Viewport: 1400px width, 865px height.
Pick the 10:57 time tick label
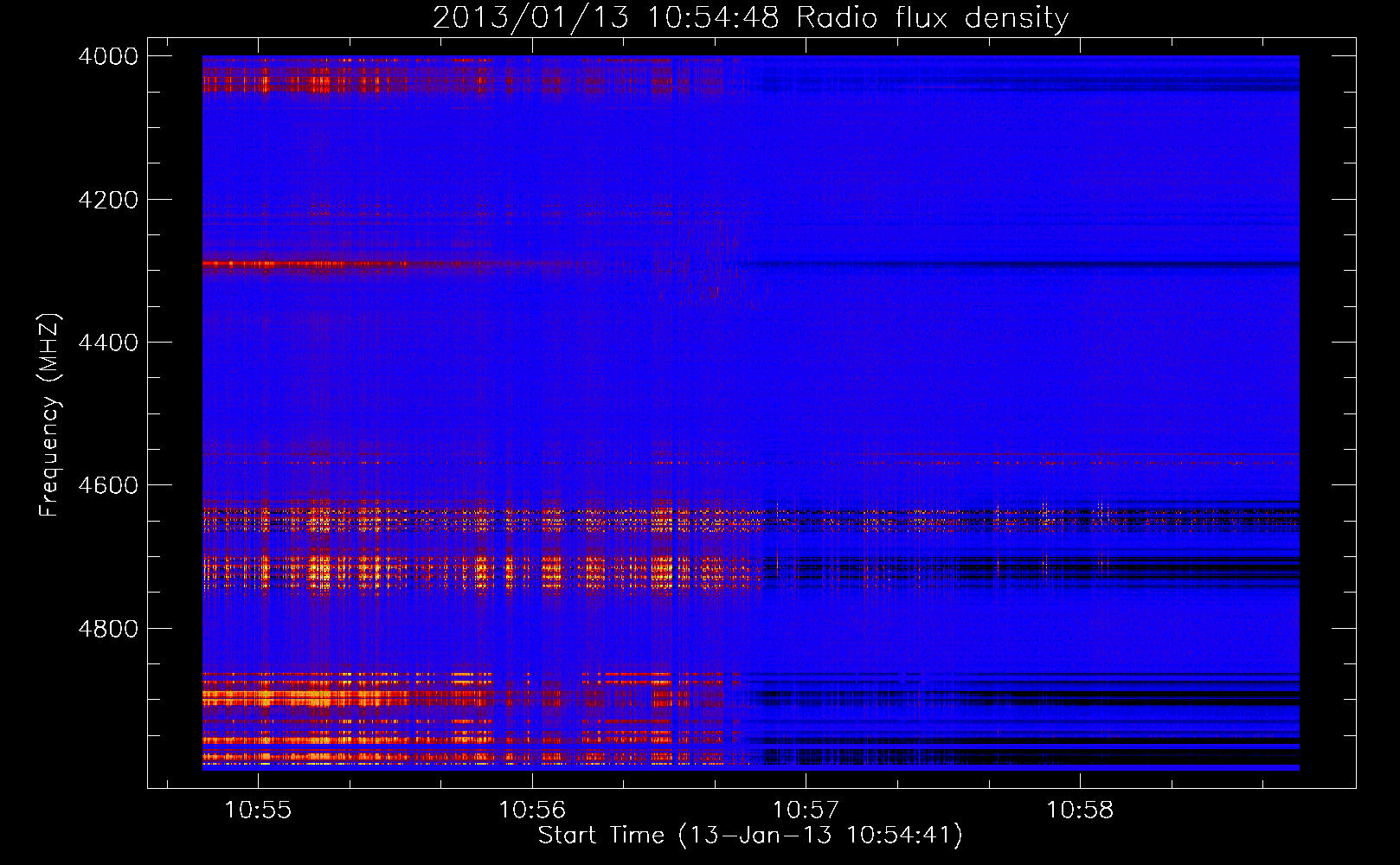[x=806, y=810]
